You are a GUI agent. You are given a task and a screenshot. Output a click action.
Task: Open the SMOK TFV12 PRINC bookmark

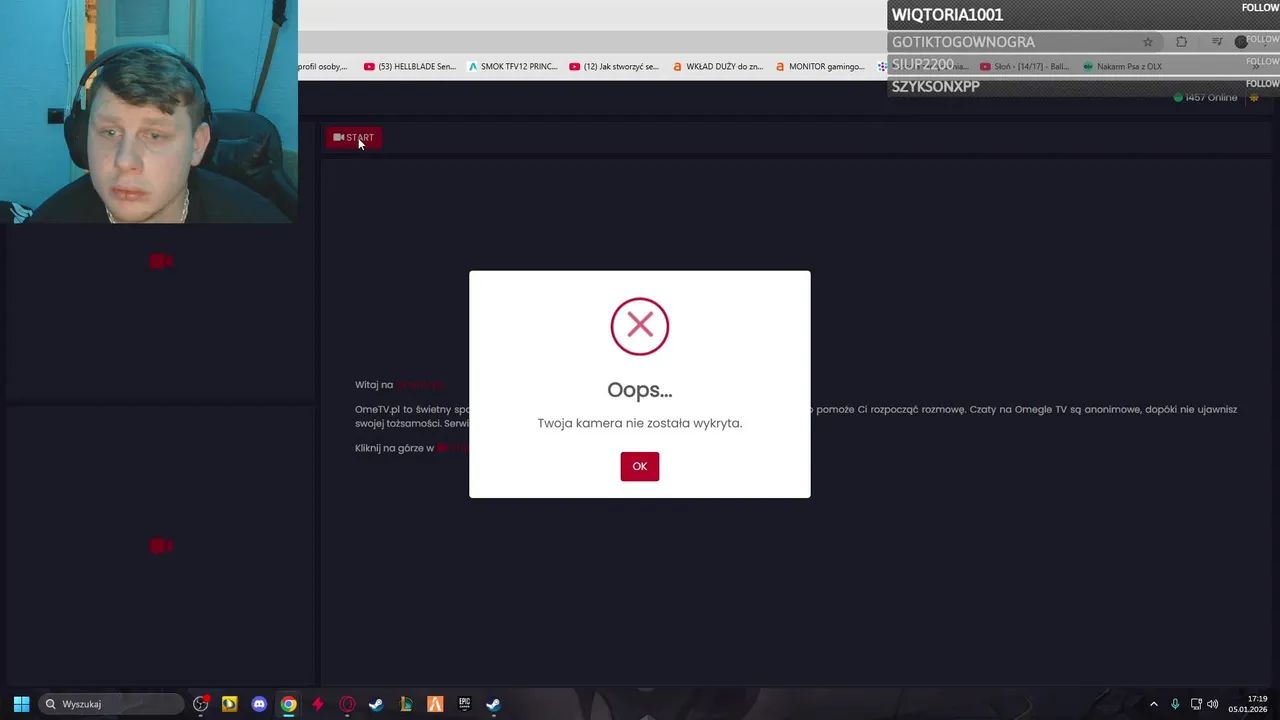tap(512, 67)
